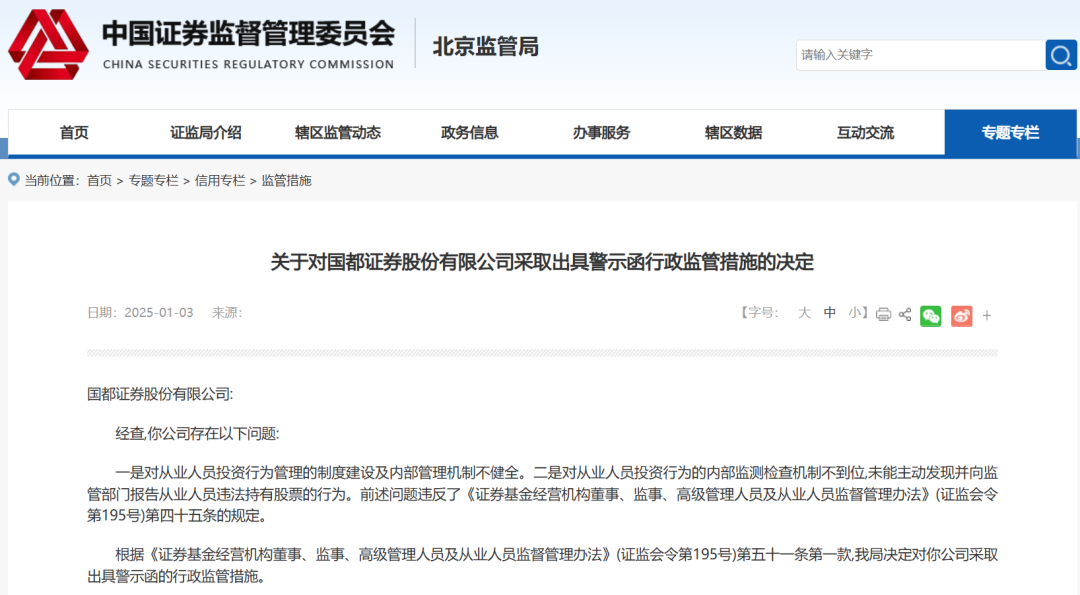
Task: Expand more sharing options plus icon
Action: [987, 315]
